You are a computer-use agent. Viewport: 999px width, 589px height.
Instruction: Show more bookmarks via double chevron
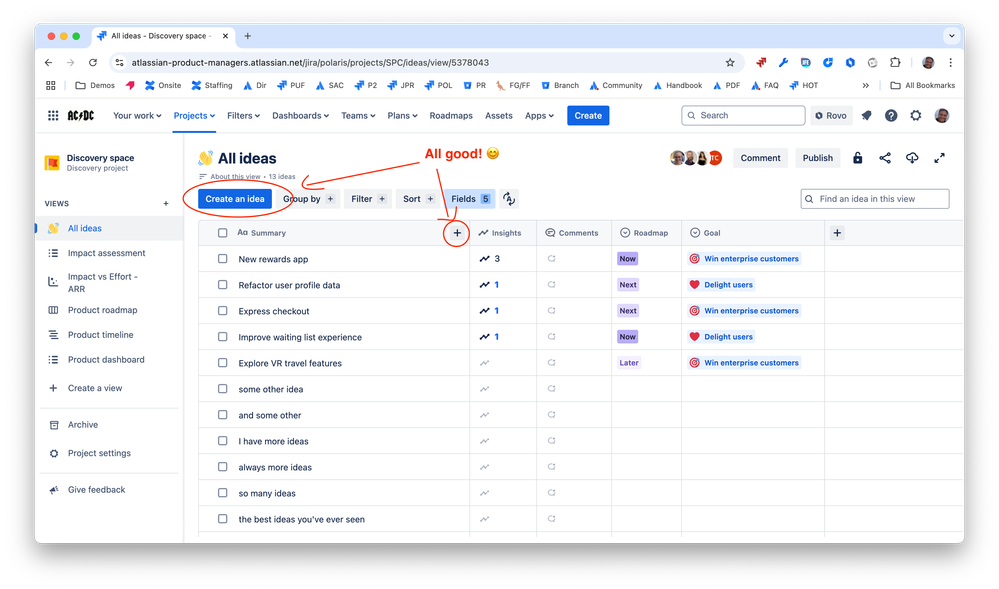click(x=865, y=85)
